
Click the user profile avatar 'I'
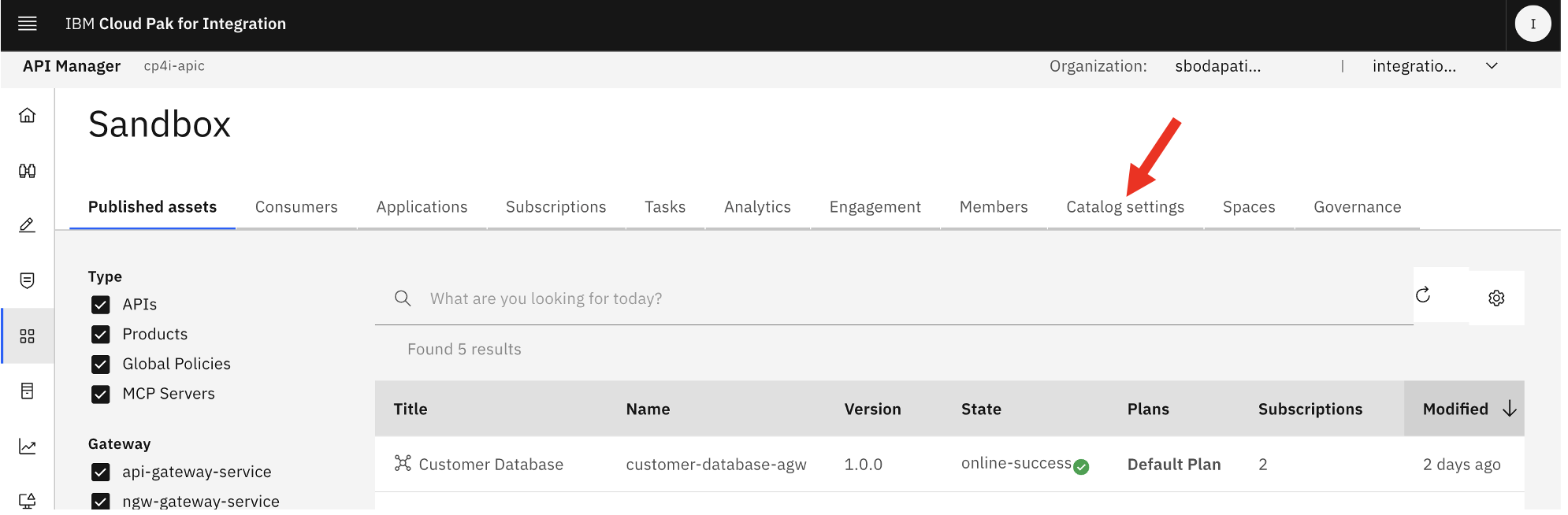click(x=1533, y=24)
